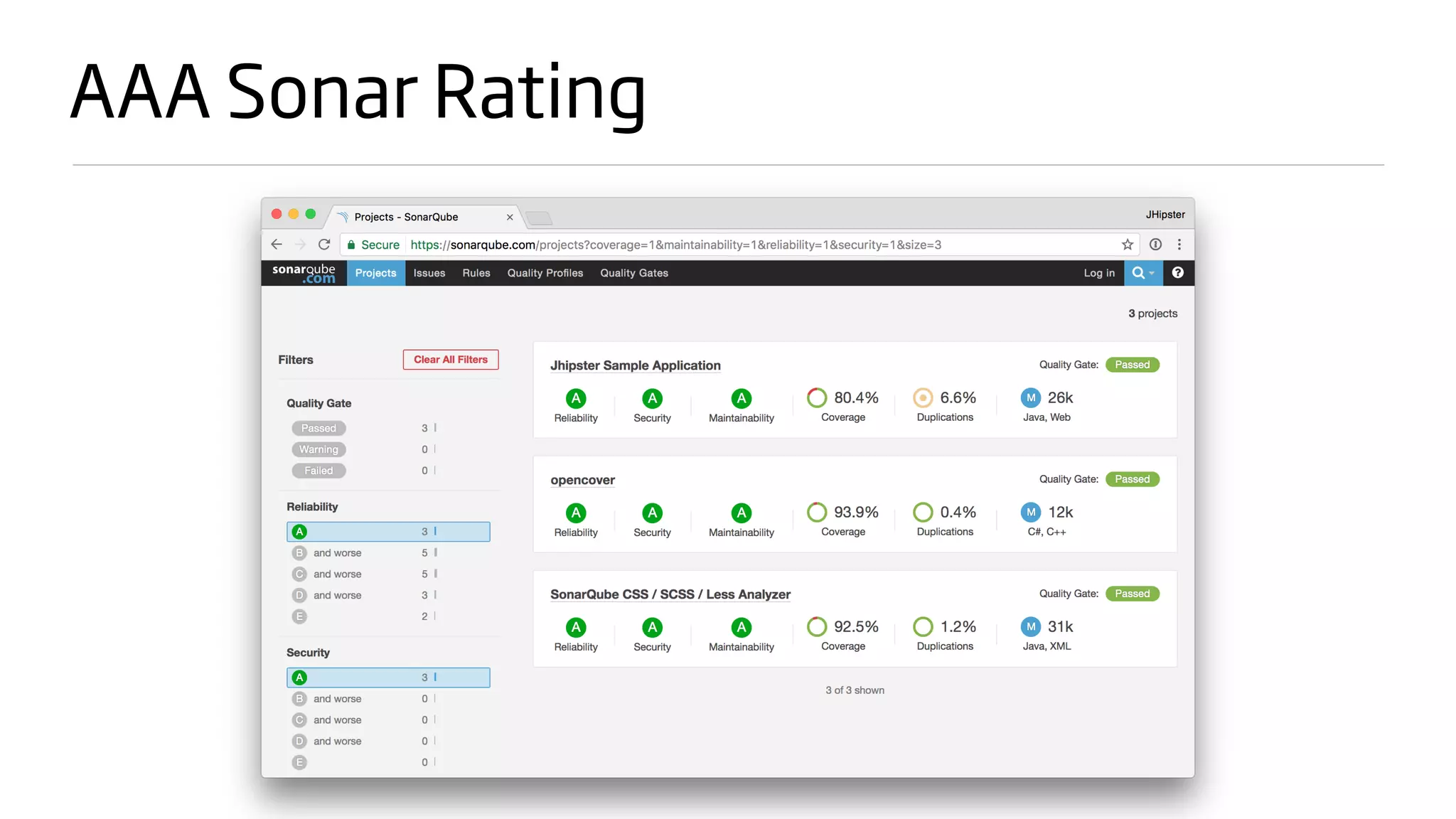Select Reliability C and worse filter

point(388,574)
